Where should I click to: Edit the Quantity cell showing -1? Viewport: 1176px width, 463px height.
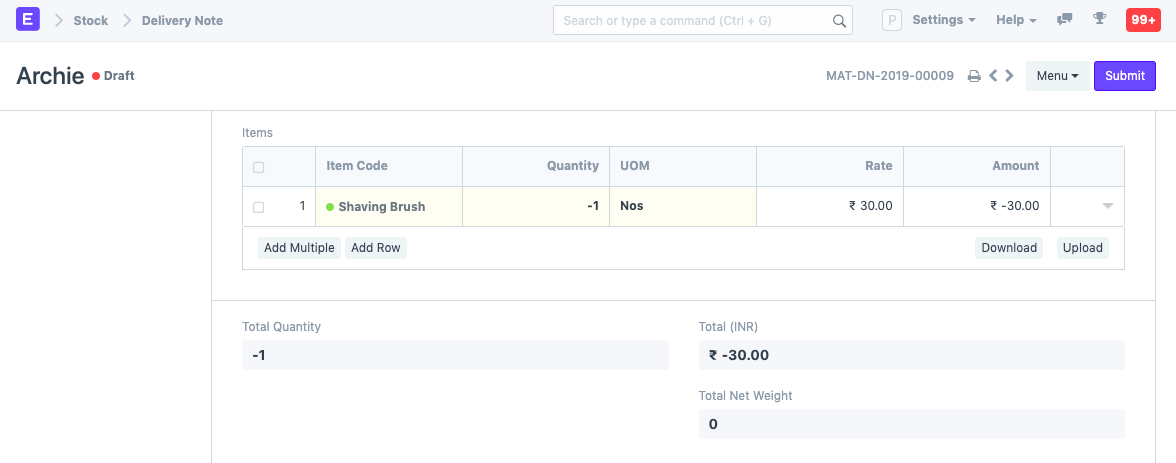pos(536,206)
